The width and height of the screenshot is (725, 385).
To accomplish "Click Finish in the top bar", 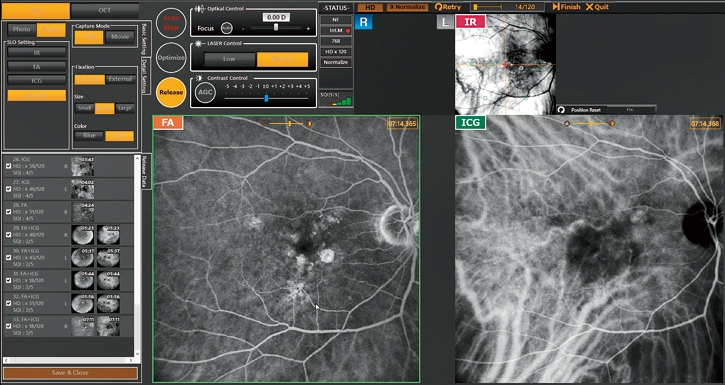I will pos(566,7).
